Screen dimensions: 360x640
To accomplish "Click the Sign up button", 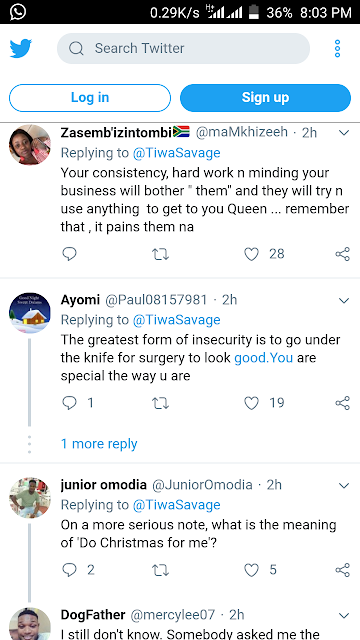I will (x=265, y=98).
